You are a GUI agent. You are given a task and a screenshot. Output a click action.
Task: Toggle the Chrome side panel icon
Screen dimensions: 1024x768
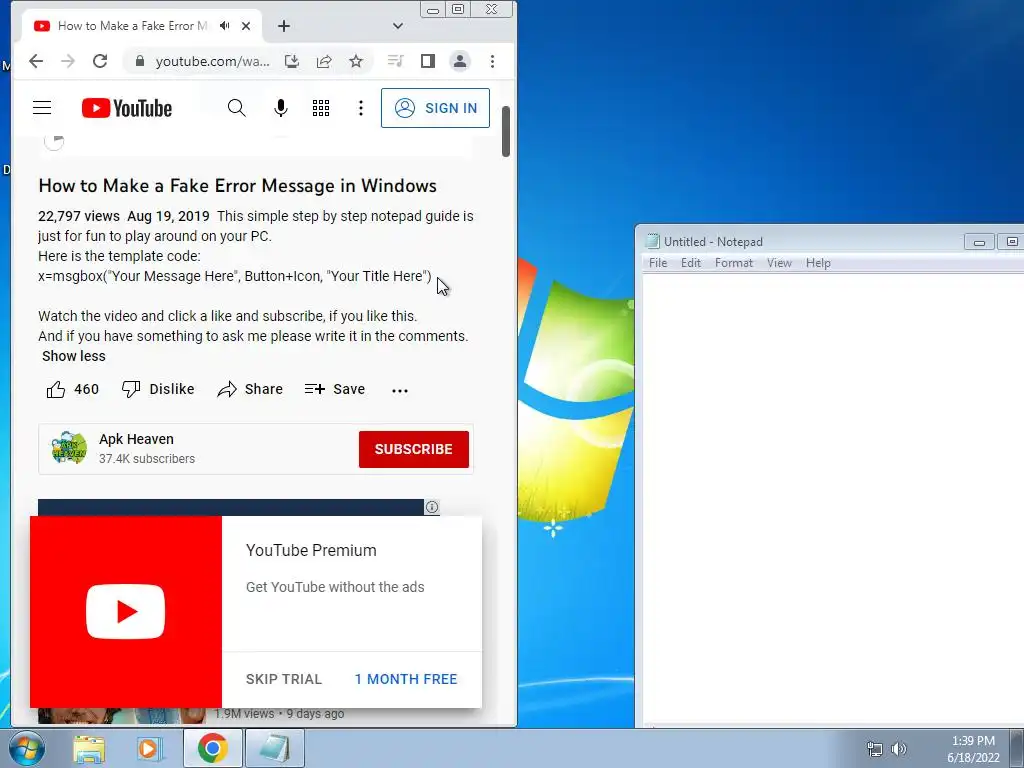click(x=428, y=61)
